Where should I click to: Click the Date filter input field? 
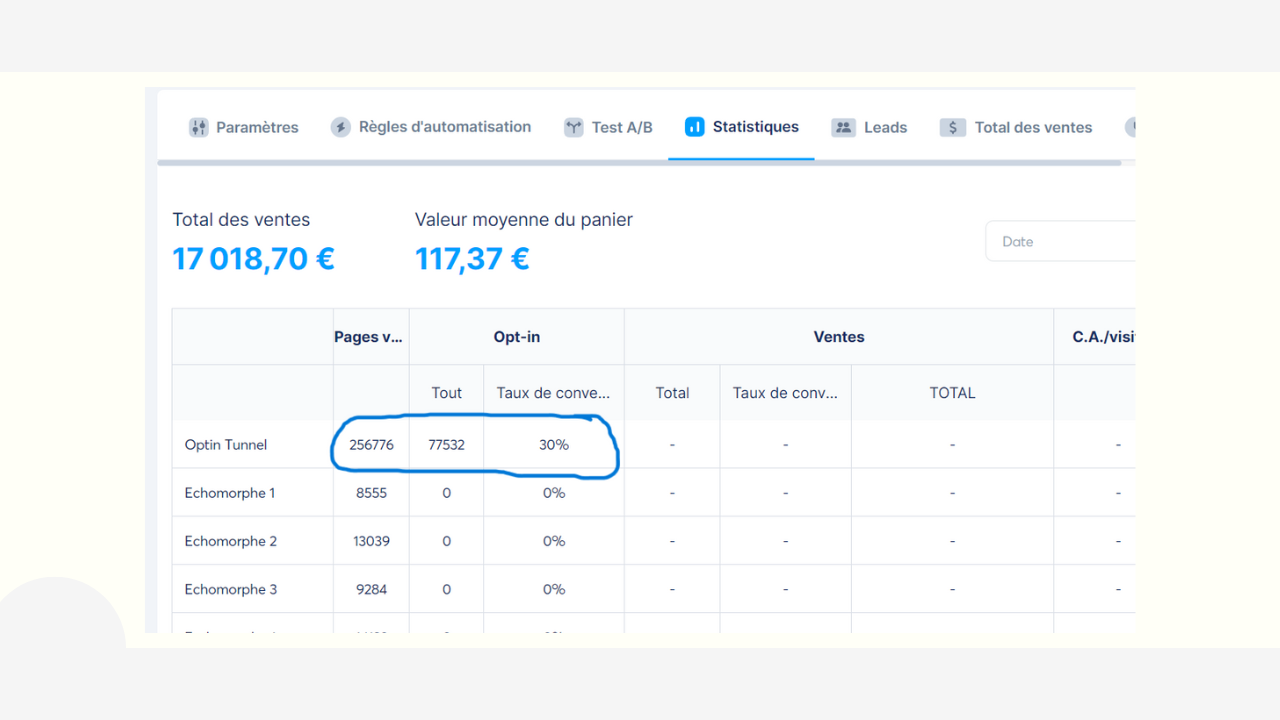coord(1060,241)
